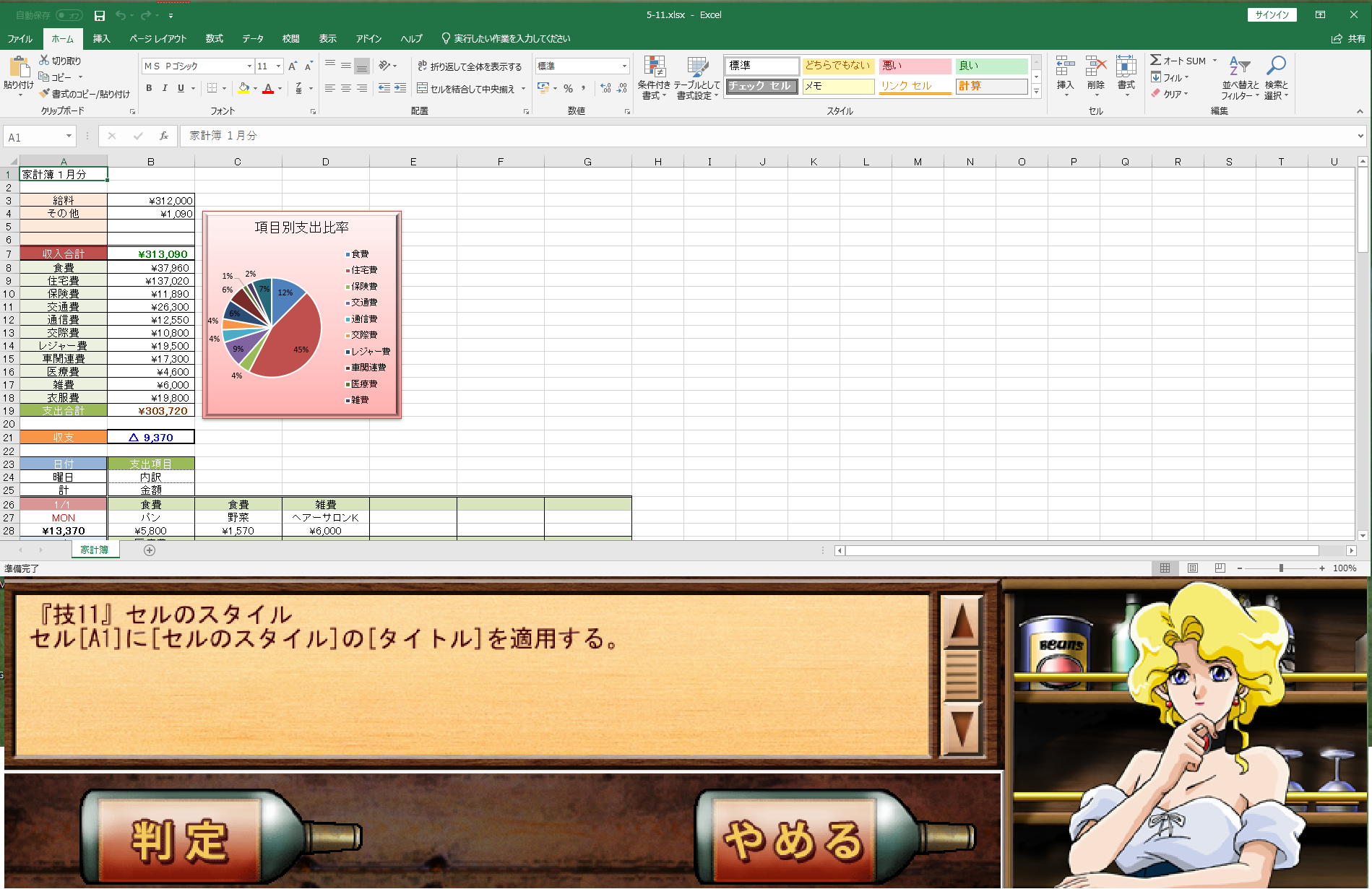The height and width of the screenshot is (889, 1372).
Task: Click the Increase Indent icon
Action: coord(400,88)
